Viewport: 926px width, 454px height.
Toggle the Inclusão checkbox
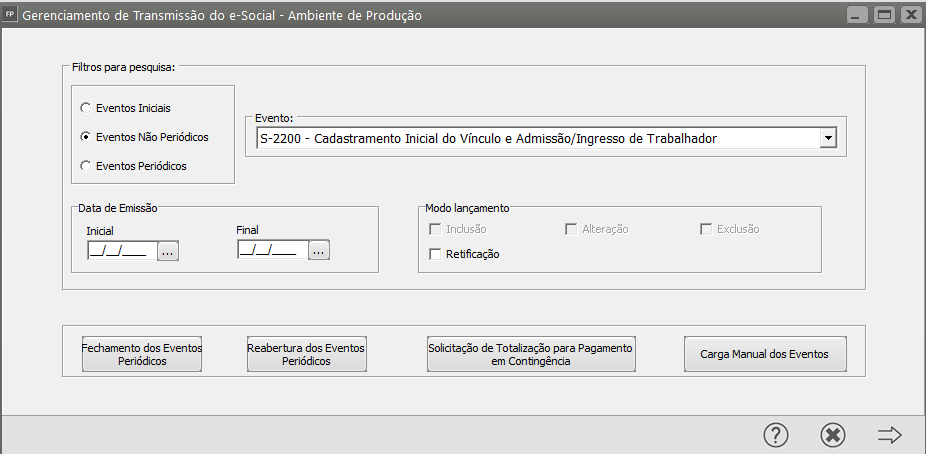(x=435, y=229)
